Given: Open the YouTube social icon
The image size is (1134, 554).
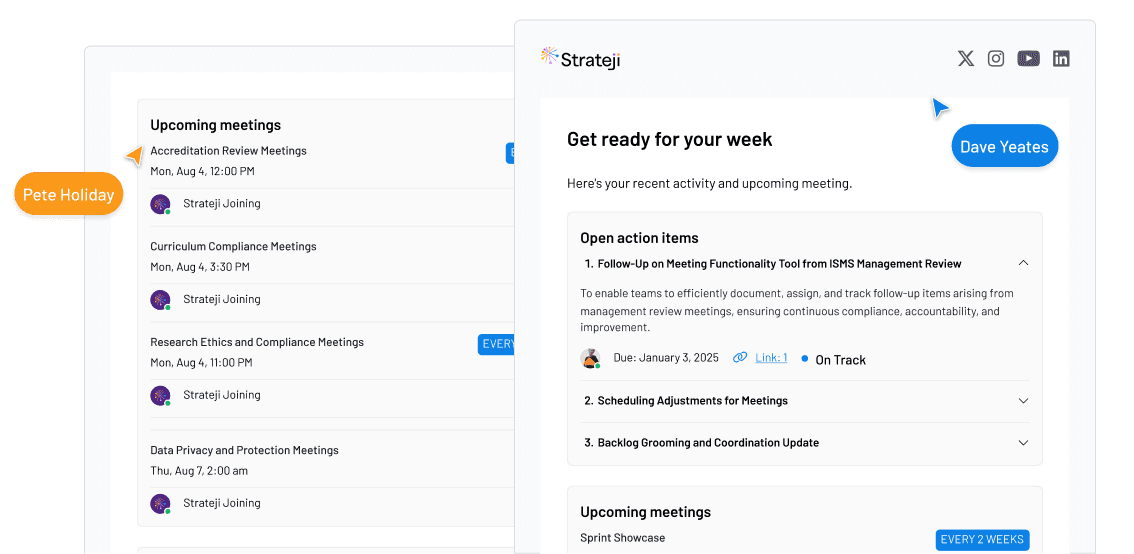Looking at the screenshot, I should coord(1028,59).
